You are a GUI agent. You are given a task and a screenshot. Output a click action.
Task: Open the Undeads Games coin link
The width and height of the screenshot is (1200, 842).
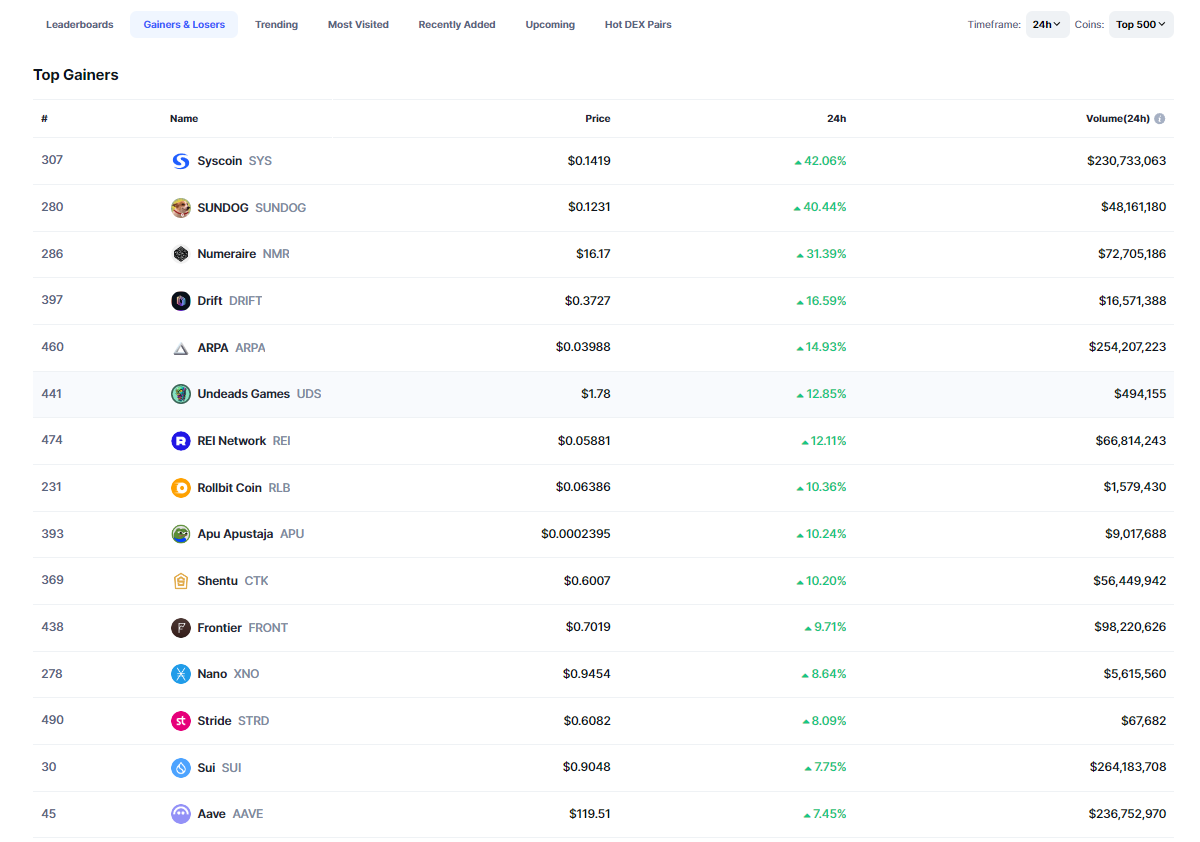click(243, 394)
